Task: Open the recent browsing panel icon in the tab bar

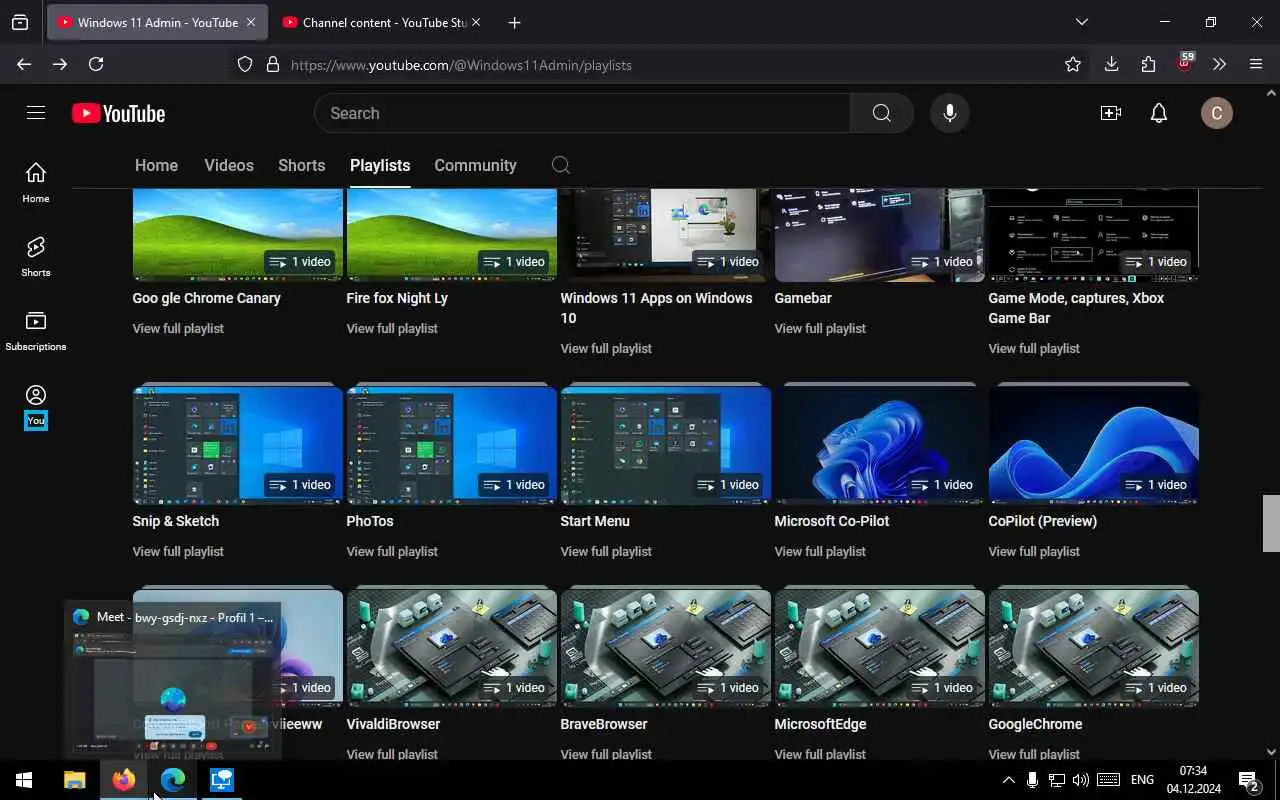Action: (x=20, y=22)
